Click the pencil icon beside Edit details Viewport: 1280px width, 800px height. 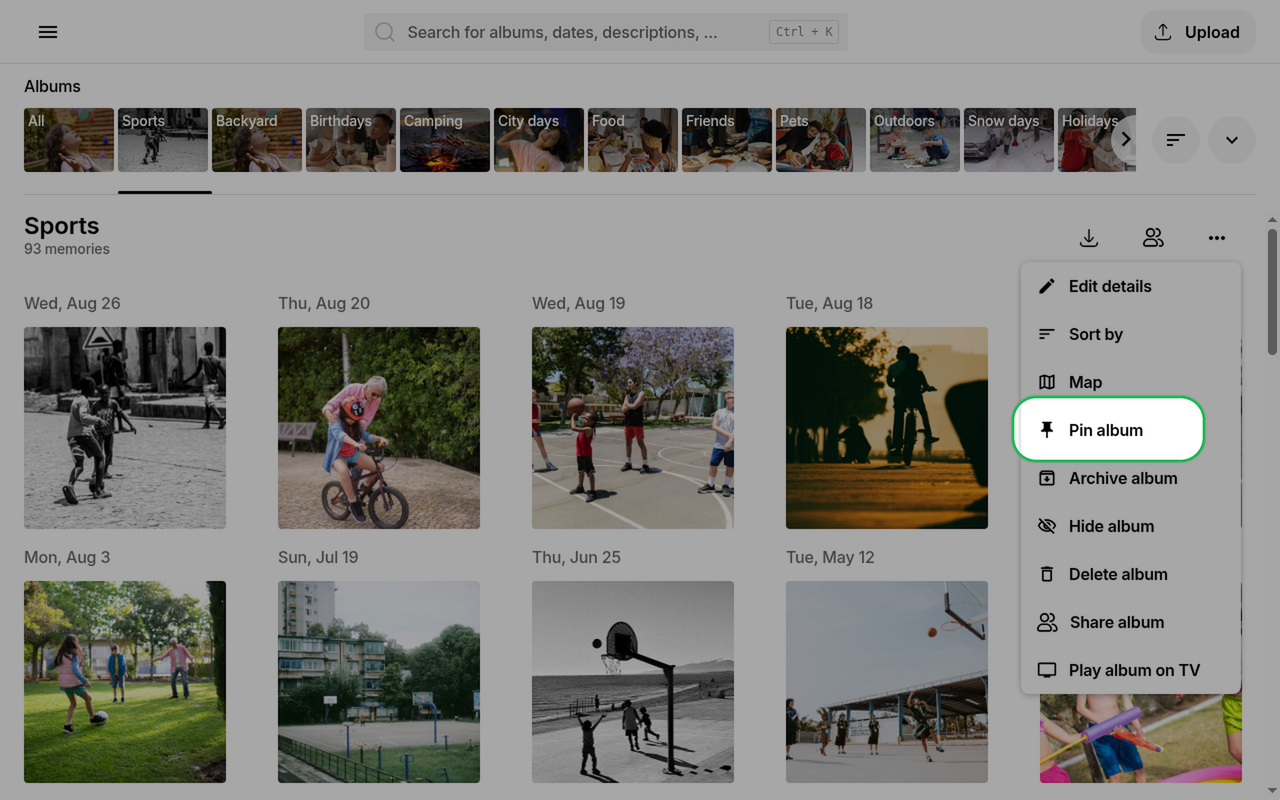pos(1047,286)
